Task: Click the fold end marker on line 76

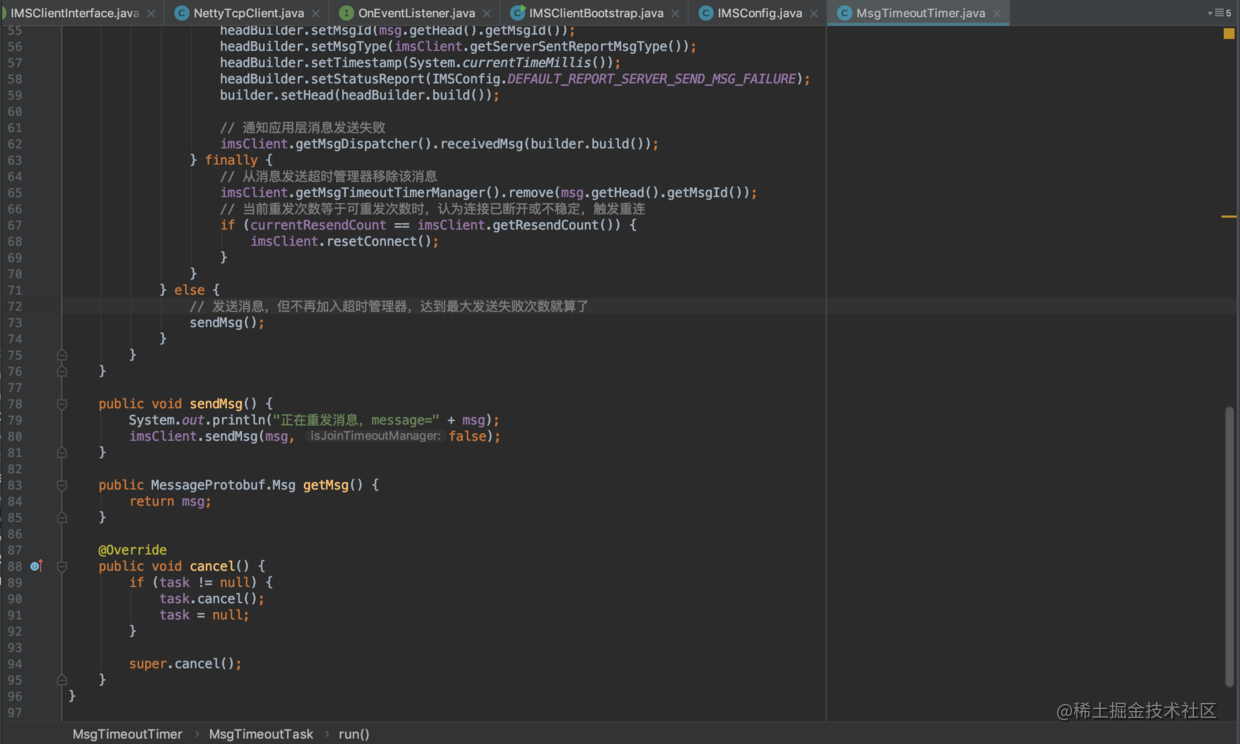Action: (x=62, y=371)
